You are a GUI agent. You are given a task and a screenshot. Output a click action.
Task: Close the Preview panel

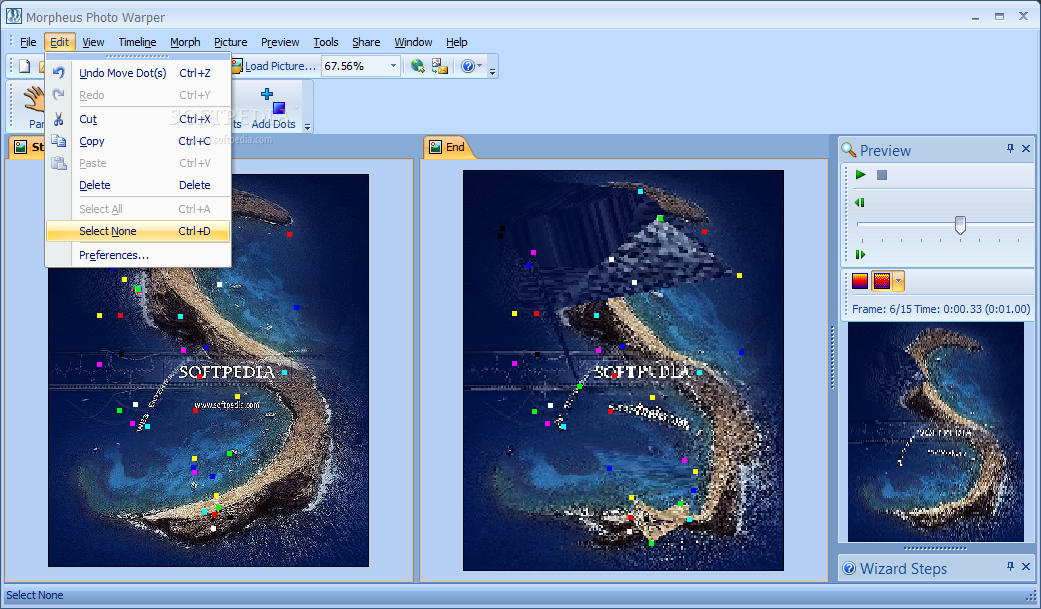[1026, 149]
